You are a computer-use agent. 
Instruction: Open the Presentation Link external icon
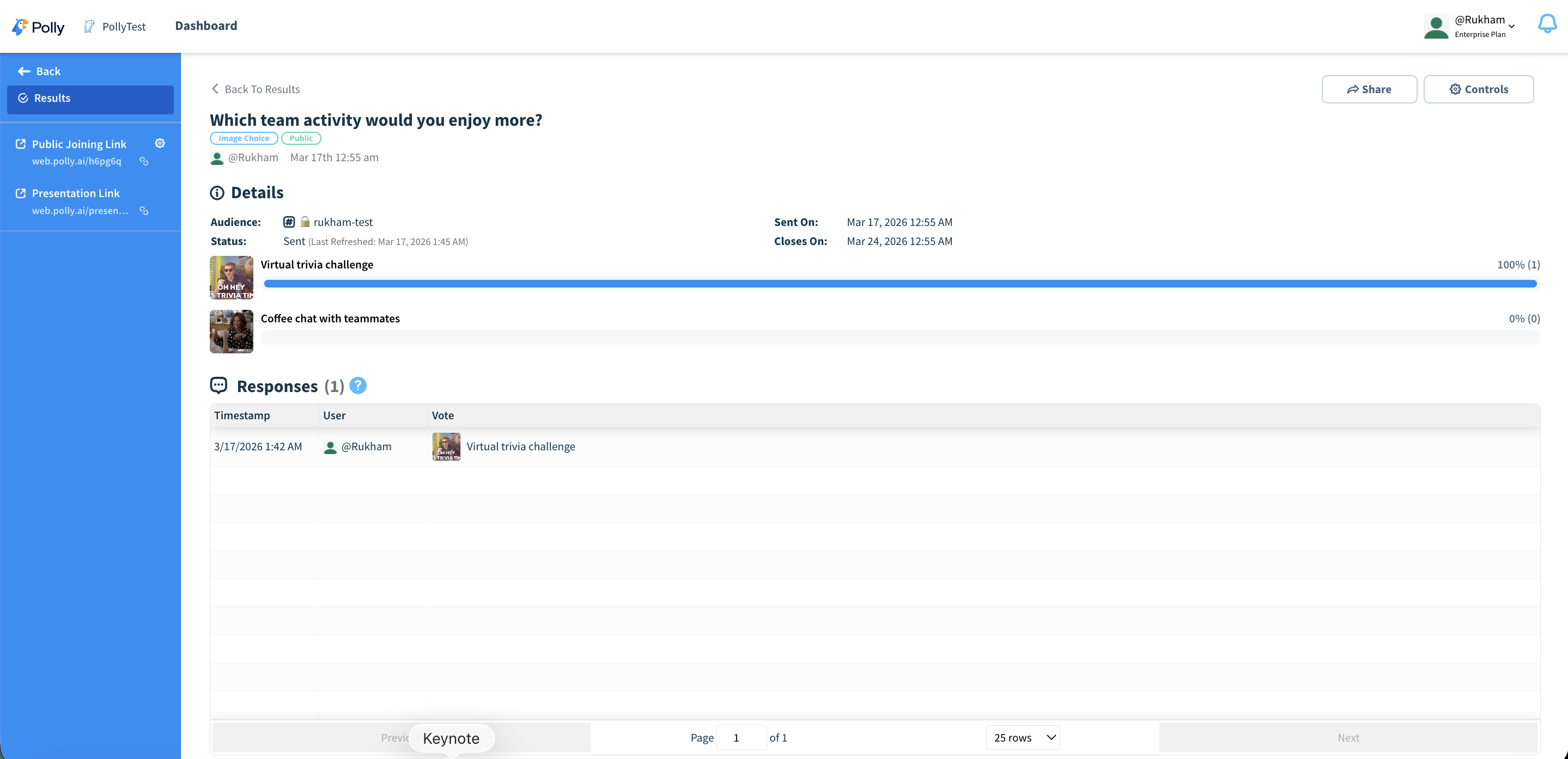coord(21,193)
